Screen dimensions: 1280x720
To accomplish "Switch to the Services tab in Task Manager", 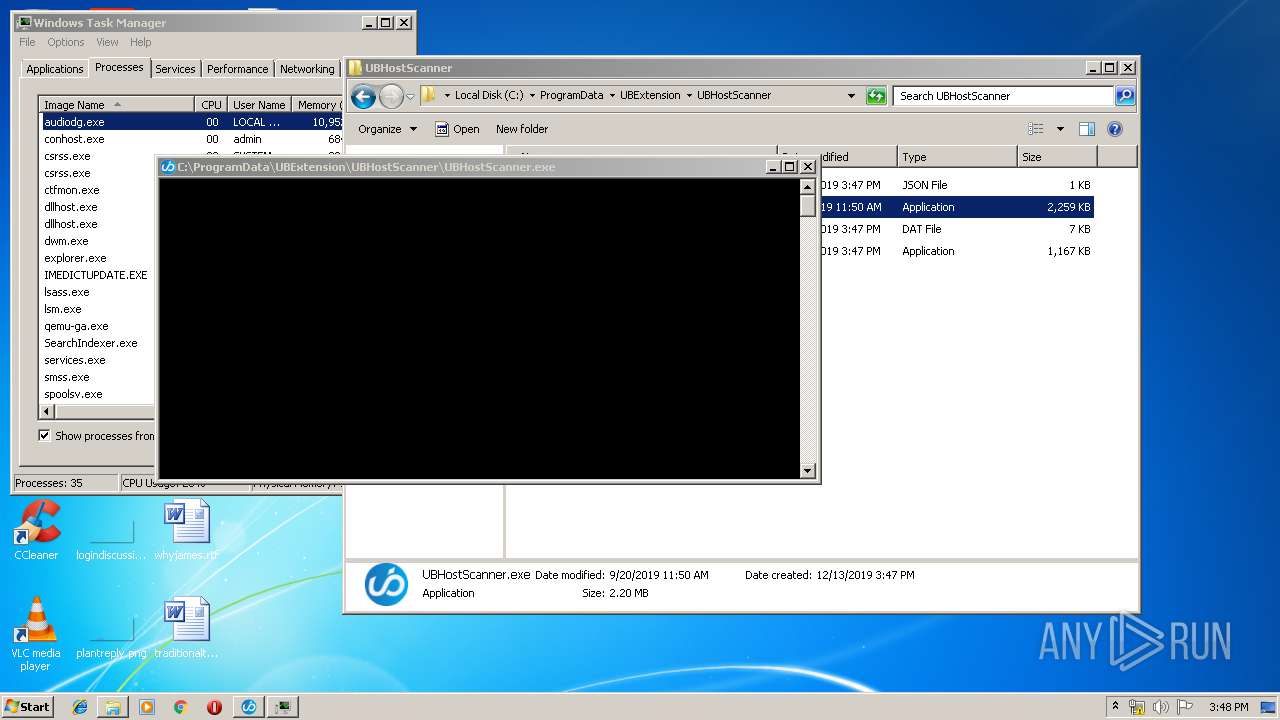I will click(175, 69).
